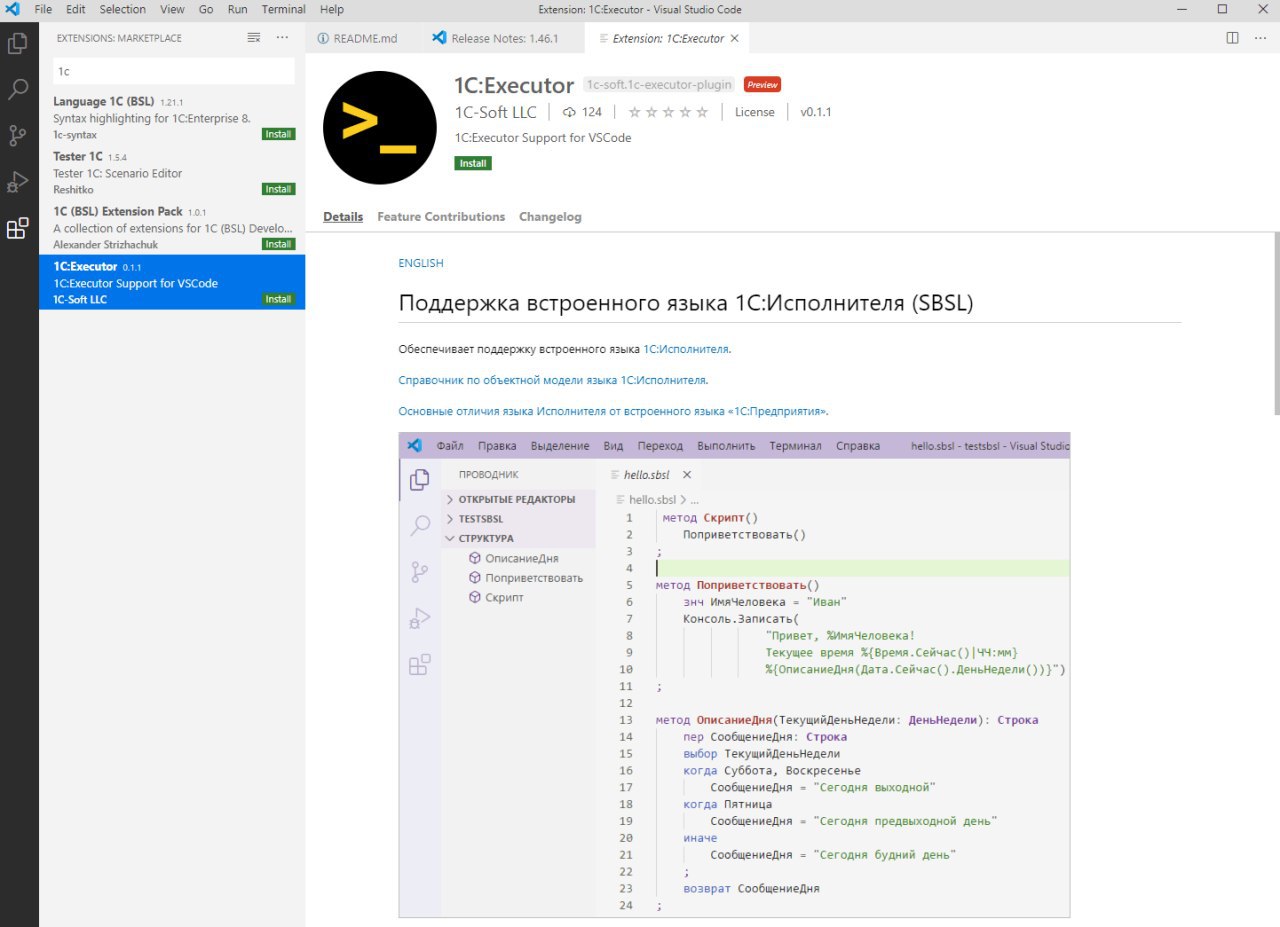This screenshot has height=927, width=1280.
Task: Select the Changelog tab
Action: coord(550,217)
